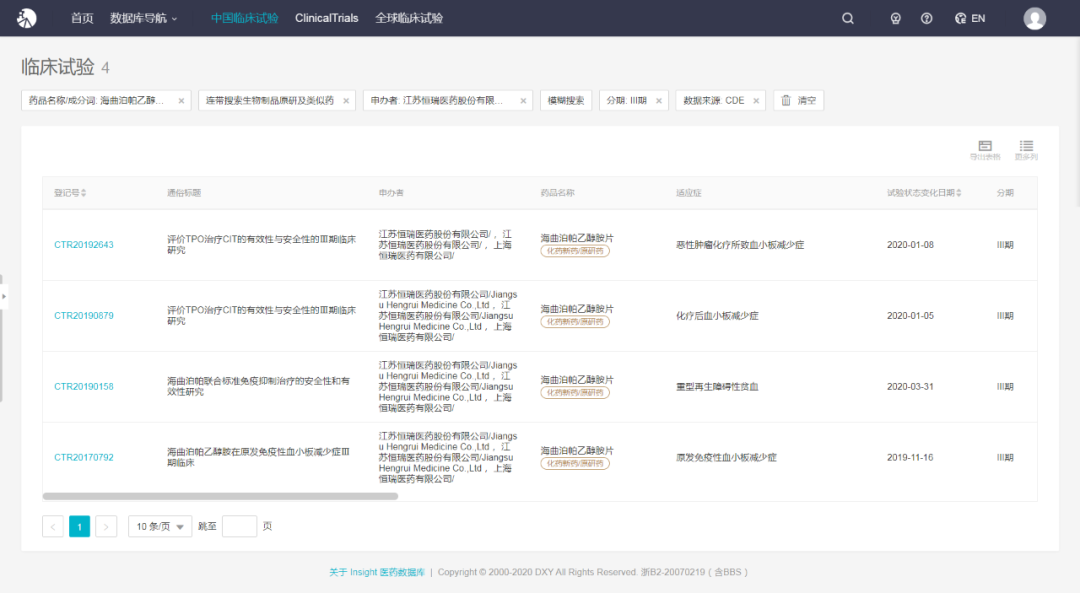Image resolution: width=1080 pixels, height=593 pixels.
Task: Sort by the 试验状态变化日期 column arrows
Action: tap(959, 193)
